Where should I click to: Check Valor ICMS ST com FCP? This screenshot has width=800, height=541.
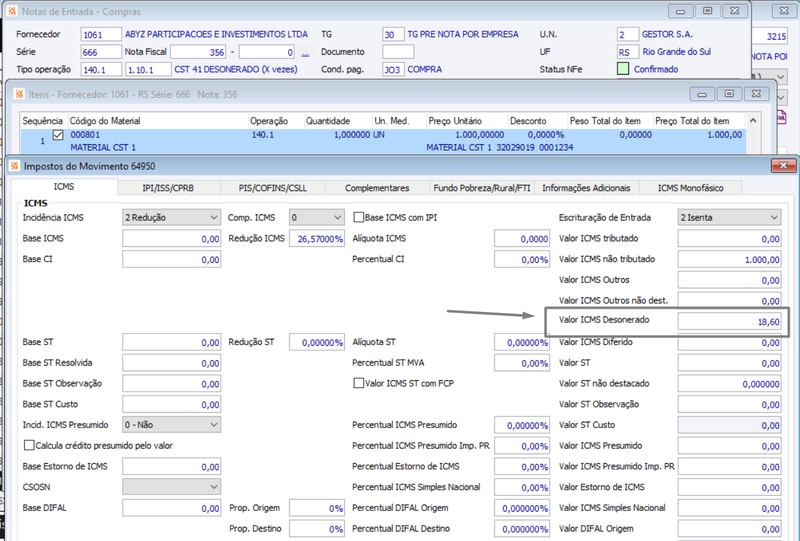pos(359,383)
